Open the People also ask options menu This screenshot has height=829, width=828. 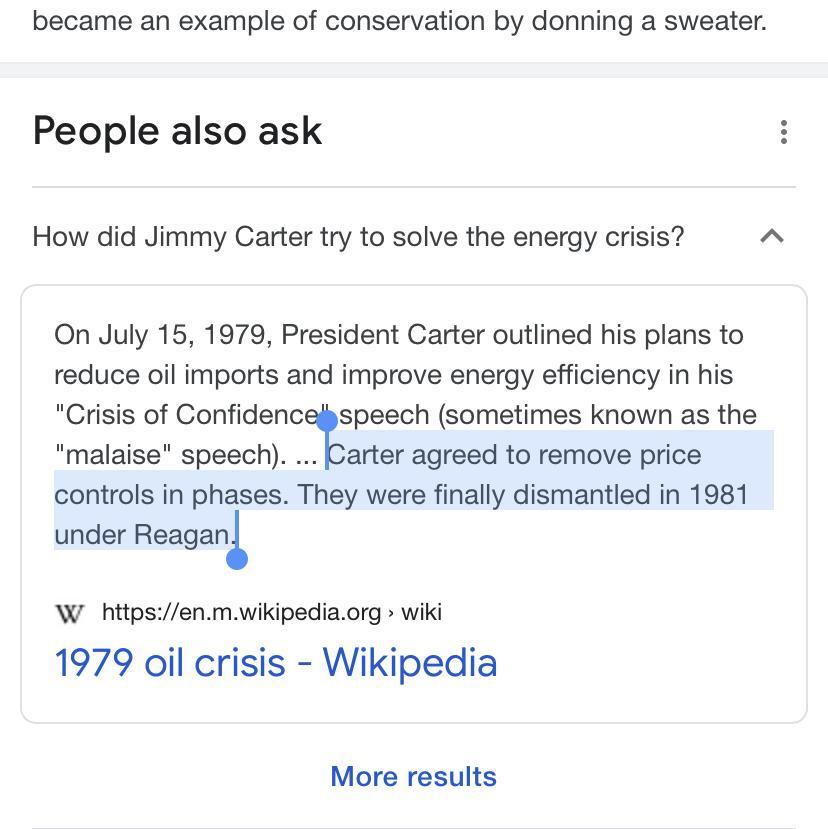[783, 132]
